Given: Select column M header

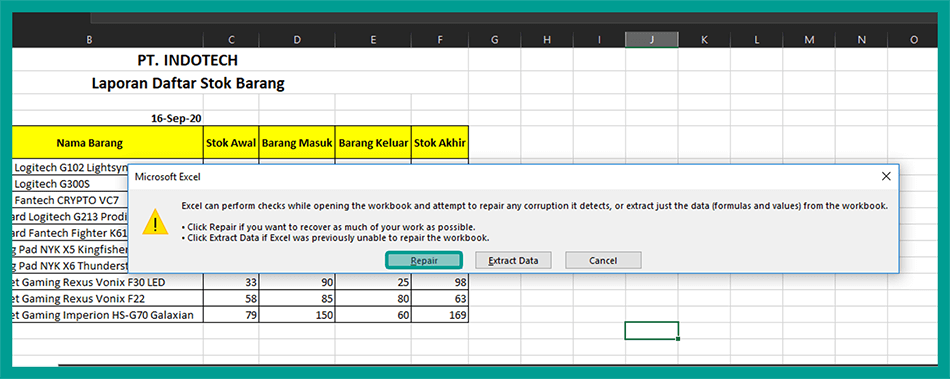Looking at the screenshot, I should (809, 39).
